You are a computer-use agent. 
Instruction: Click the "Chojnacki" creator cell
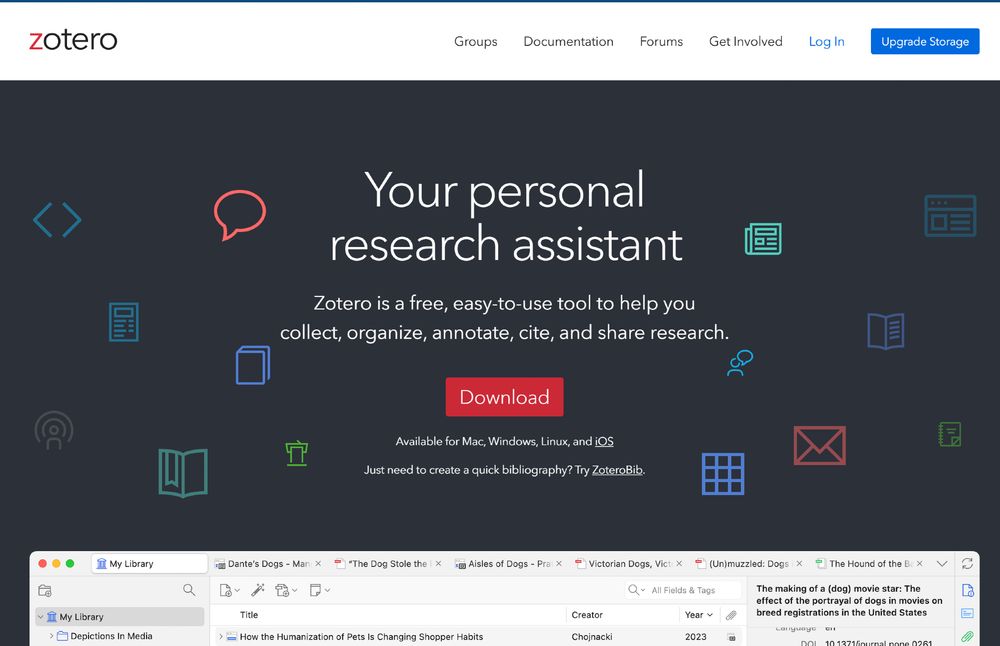[x=592, y=636]
